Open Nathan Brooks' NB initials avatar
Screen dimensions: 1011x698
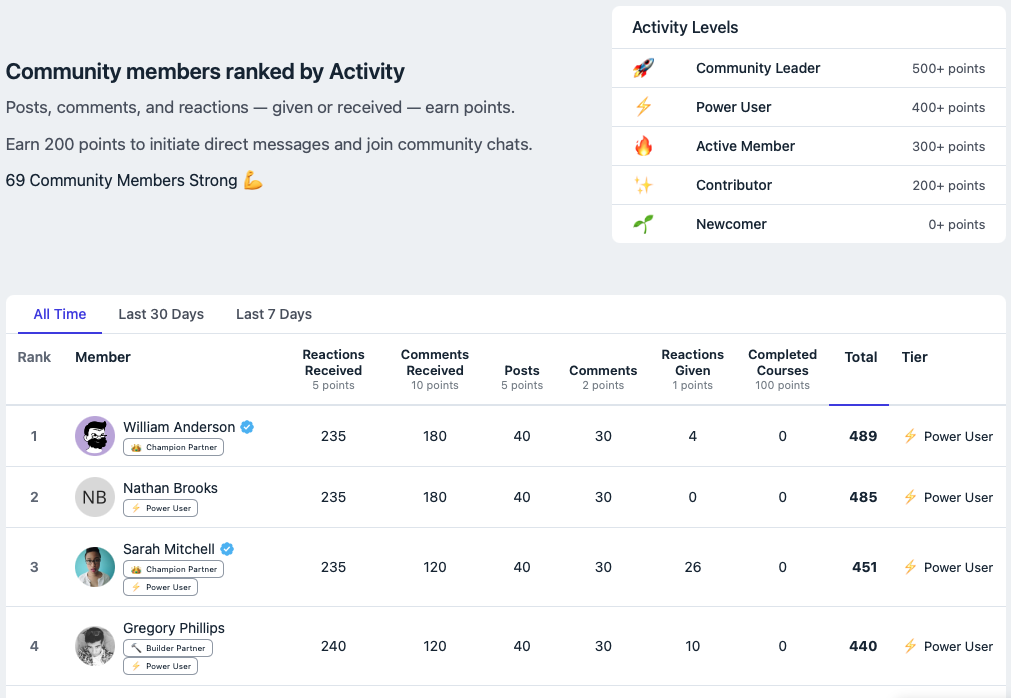tap(95, 497)
